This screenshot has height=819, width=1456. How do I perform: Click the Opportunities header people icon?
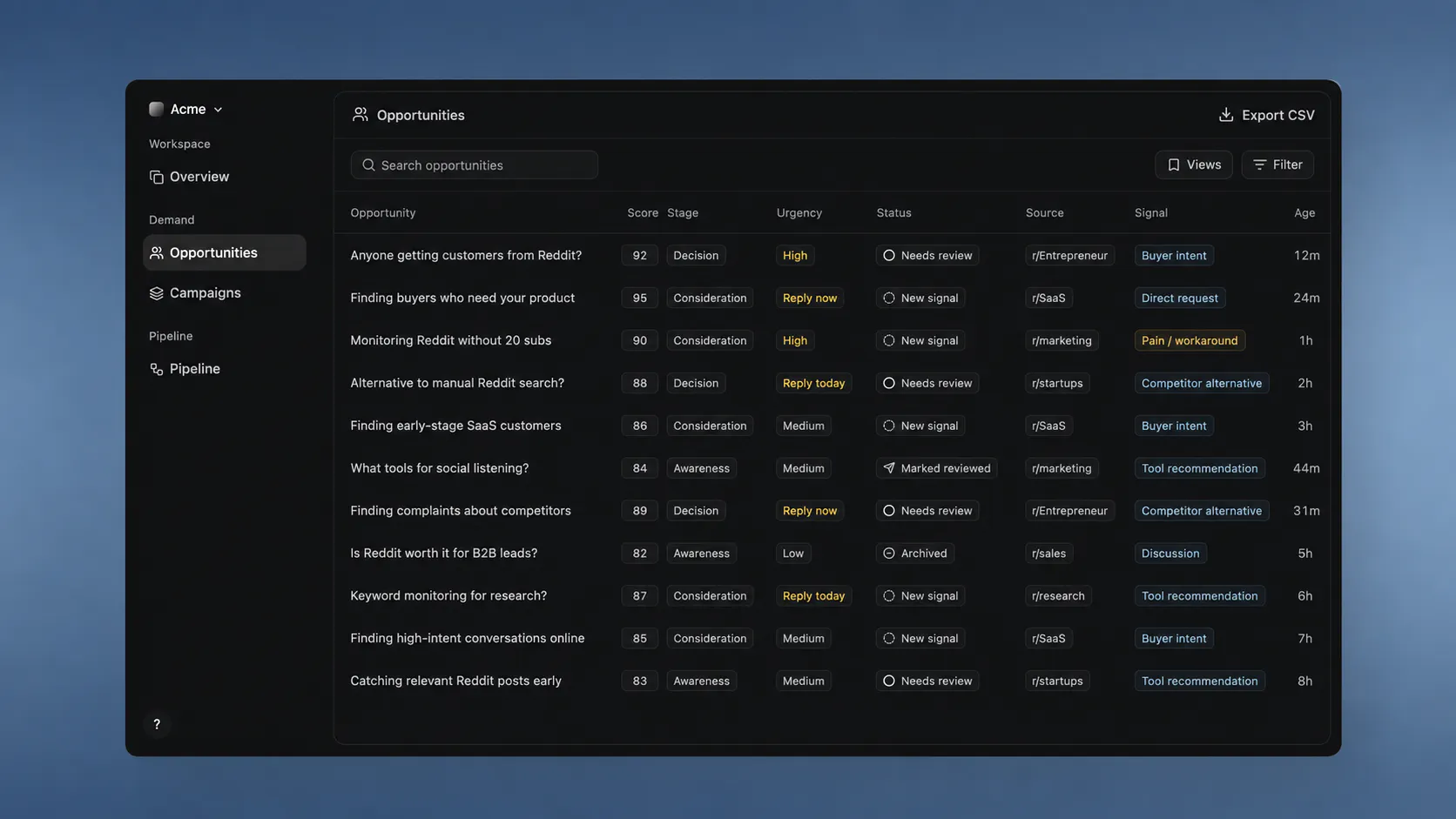(x=360, y=115)
